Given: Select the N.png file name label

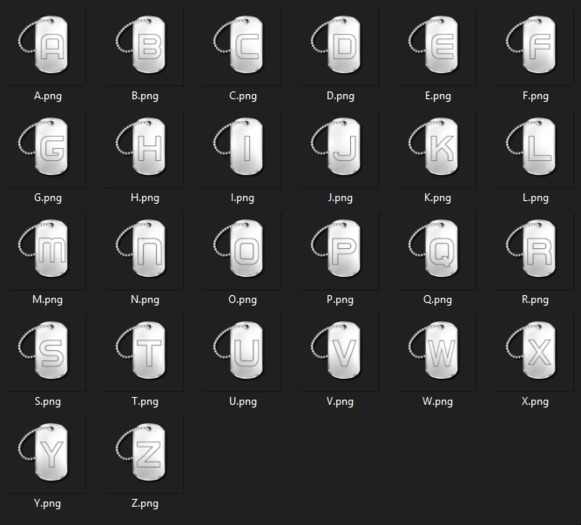Looking at the screenshot, I should (145, 300).
